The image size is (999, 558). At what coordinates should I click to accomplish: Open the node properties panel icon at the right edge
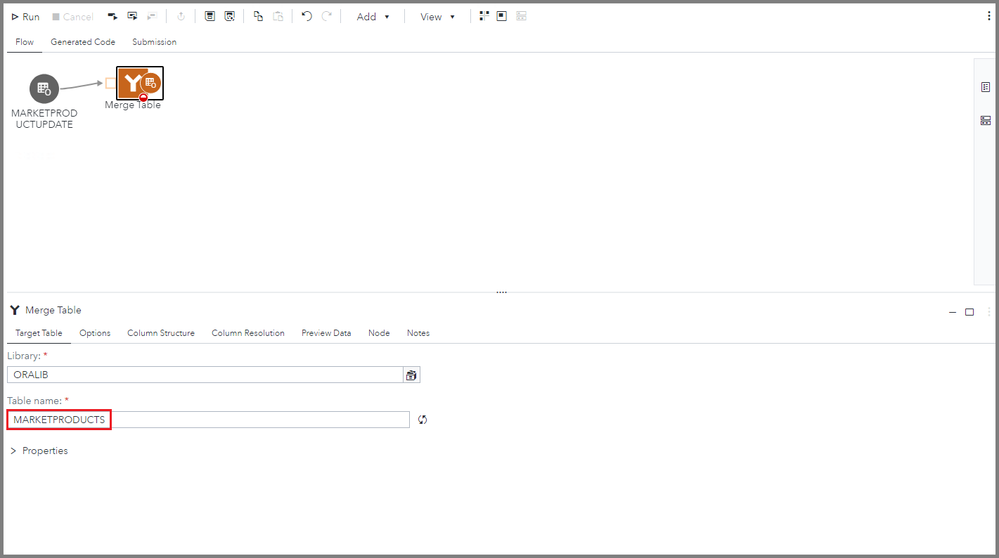point(985,87)
